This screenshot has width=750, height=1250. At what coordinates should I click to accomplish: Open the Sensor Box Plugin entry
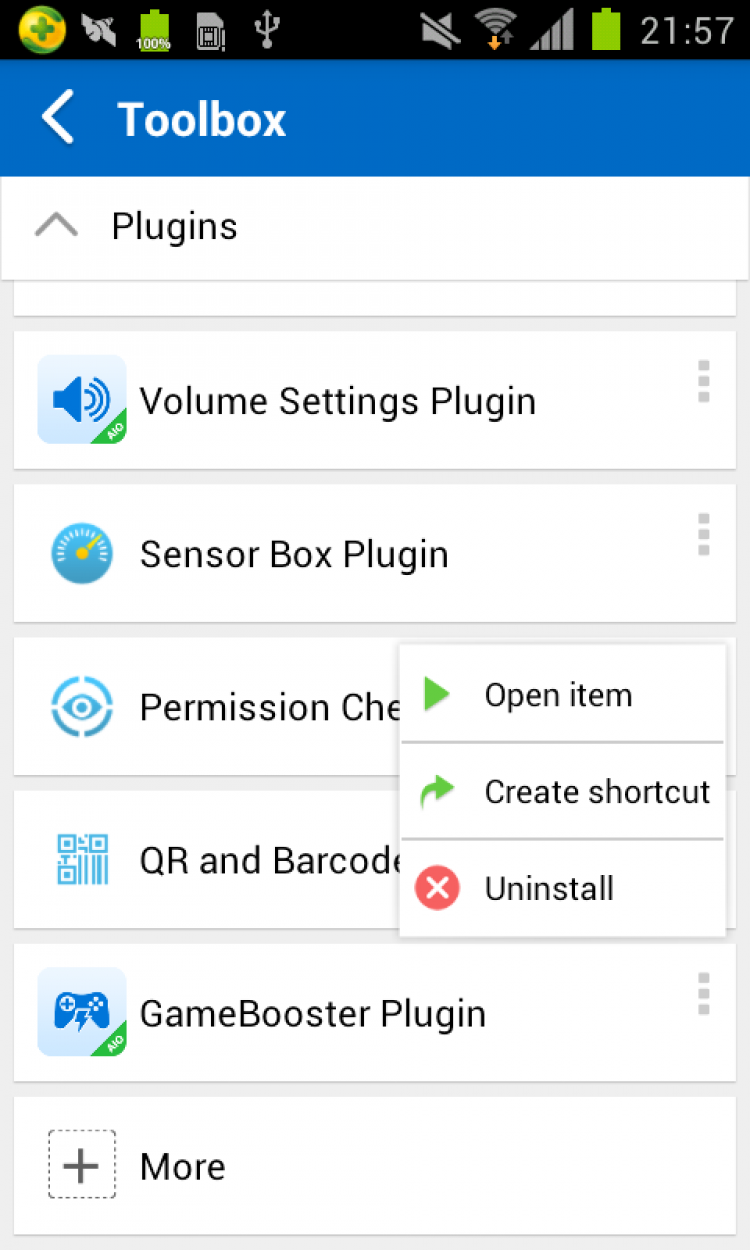pyautogui.click(x=294, y=554)
